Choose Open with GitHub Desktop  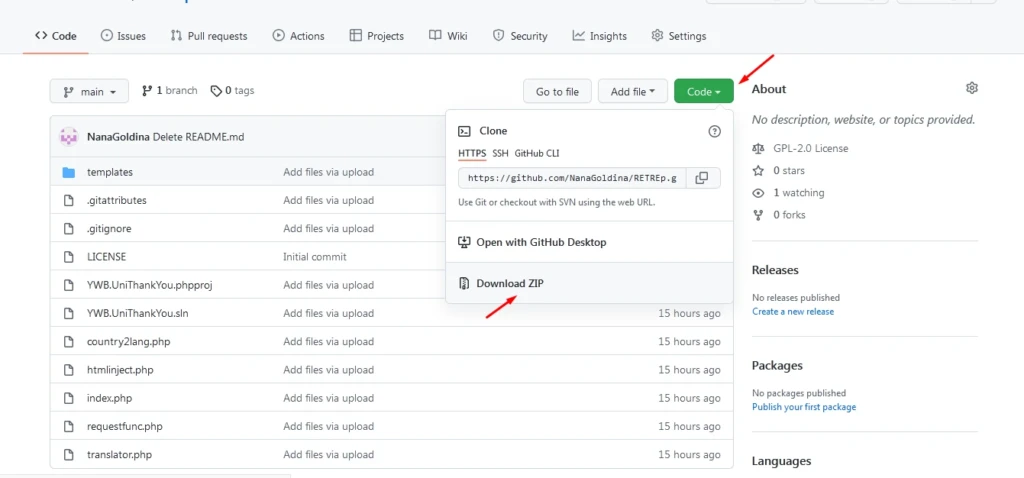[589, 242]
